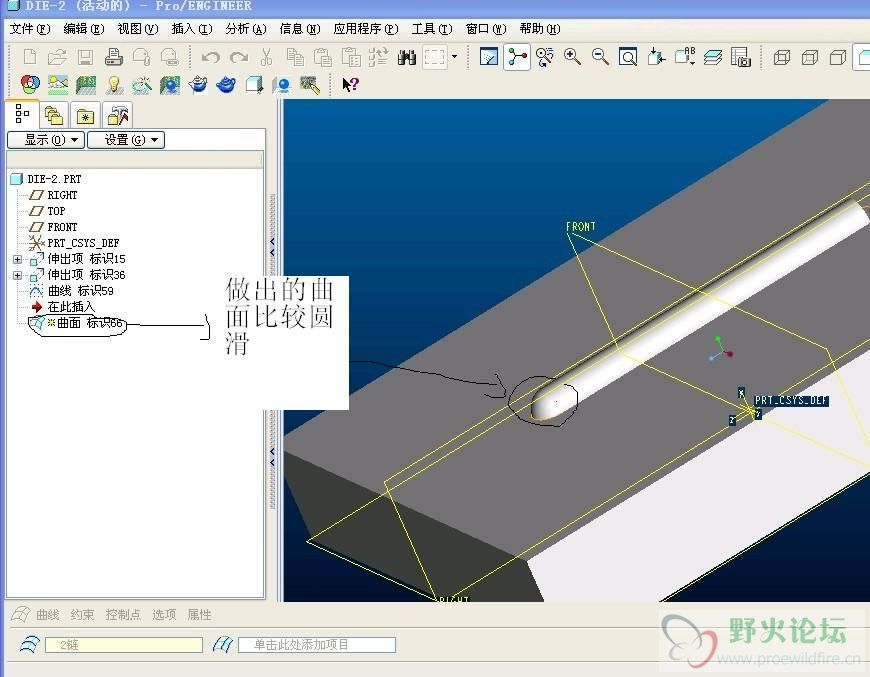Click the Reorient view icon
The width and height of the screenshot is (870, 677).
(x=656, y=57)
